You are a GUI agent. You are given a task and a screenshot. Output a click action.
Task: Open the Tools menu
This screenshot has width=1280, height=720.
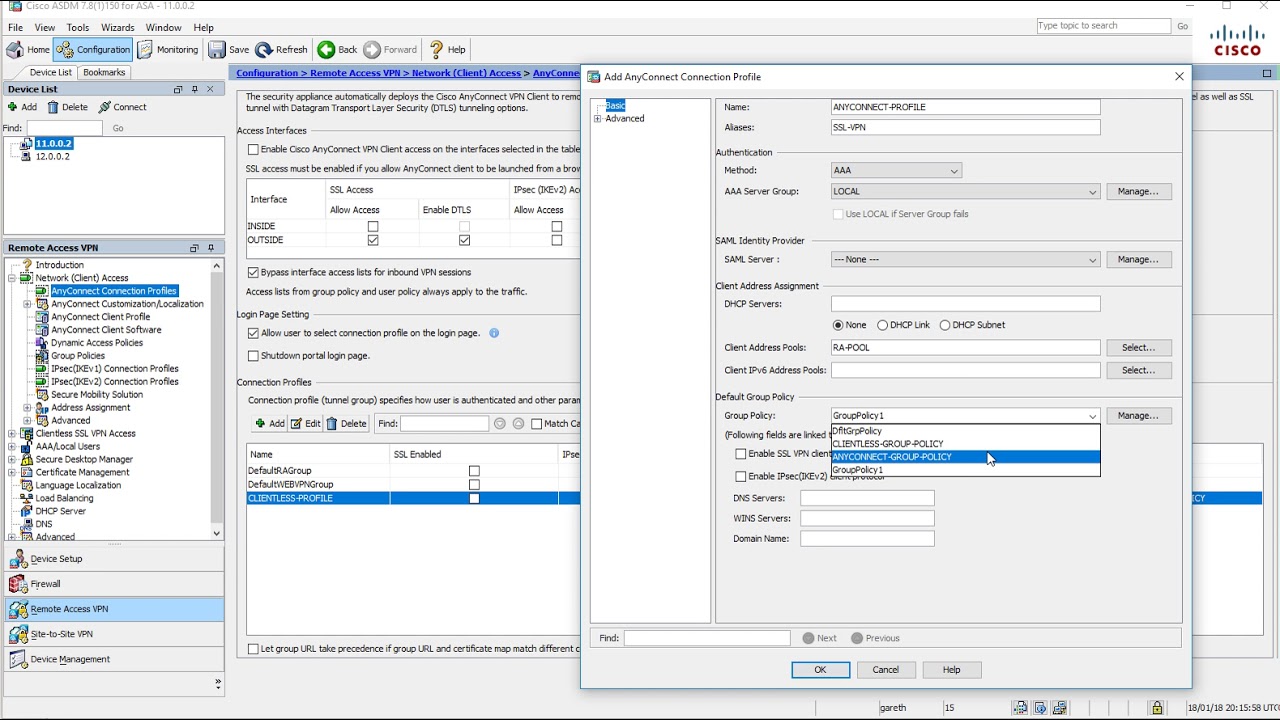click(78, 28)
